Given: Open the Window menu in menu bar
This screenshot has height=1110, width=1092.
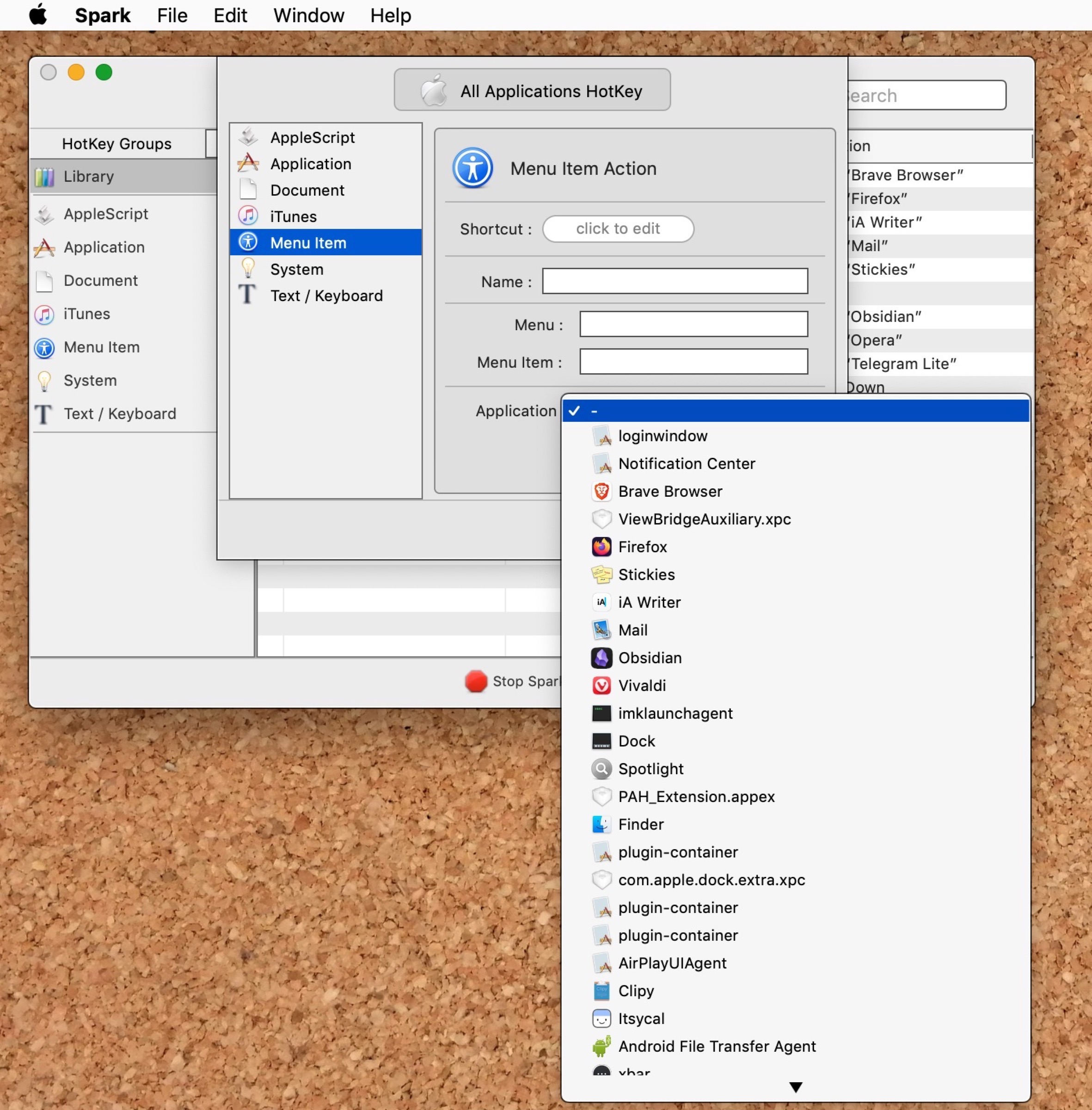Looking at the screenshot, I should tap(308, 15).
